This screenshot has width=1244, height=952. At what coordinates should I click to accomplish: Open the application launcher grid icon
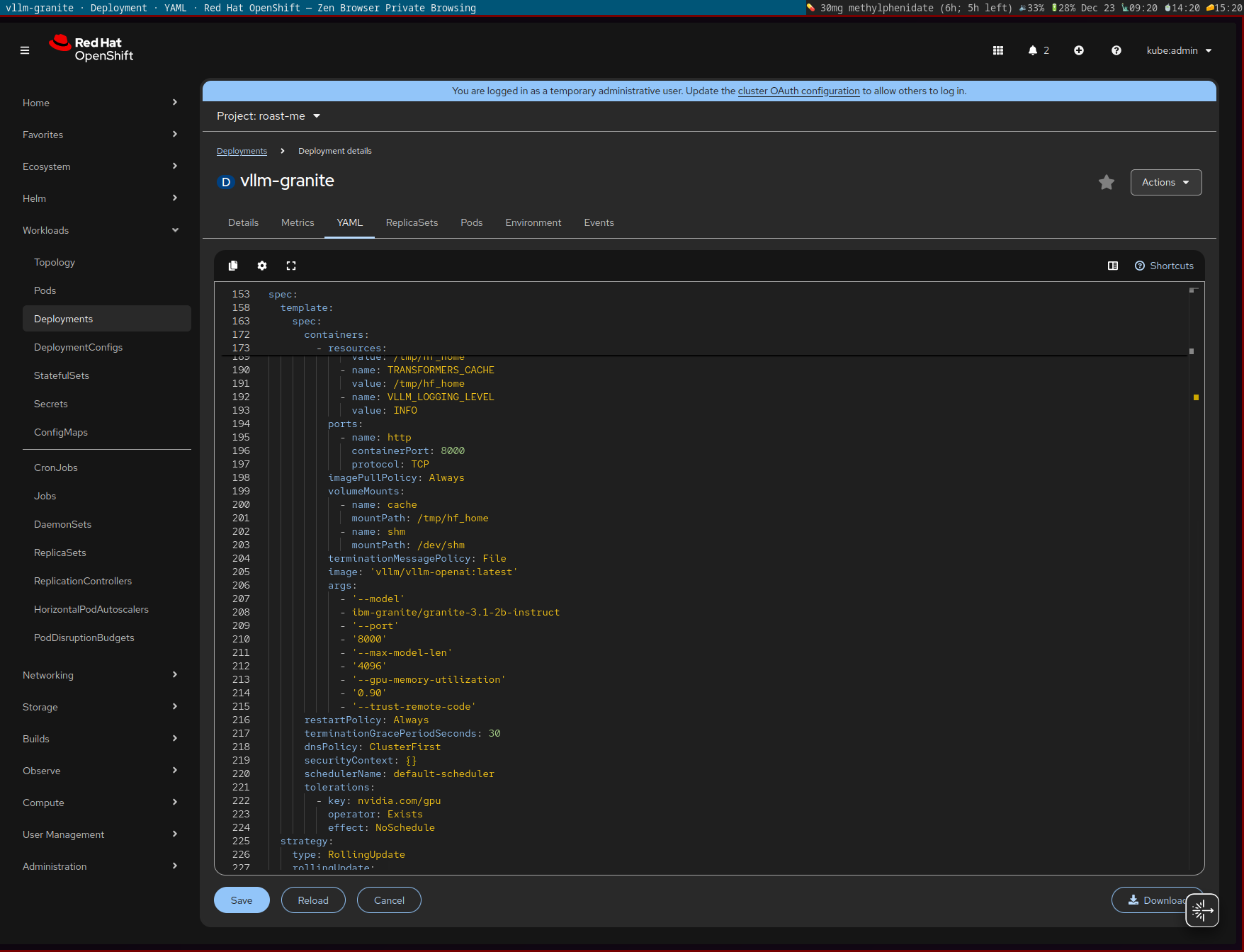pos(998,50)
